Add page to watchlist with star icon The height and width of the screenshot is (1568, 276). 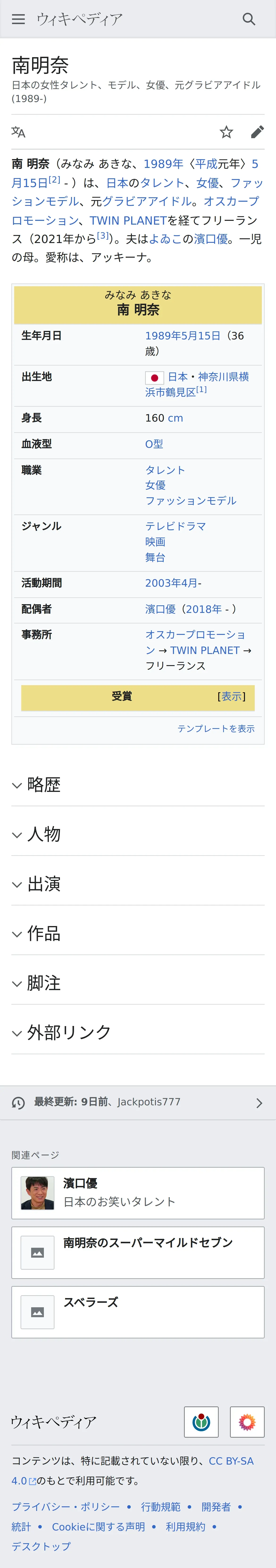point(226,132)
